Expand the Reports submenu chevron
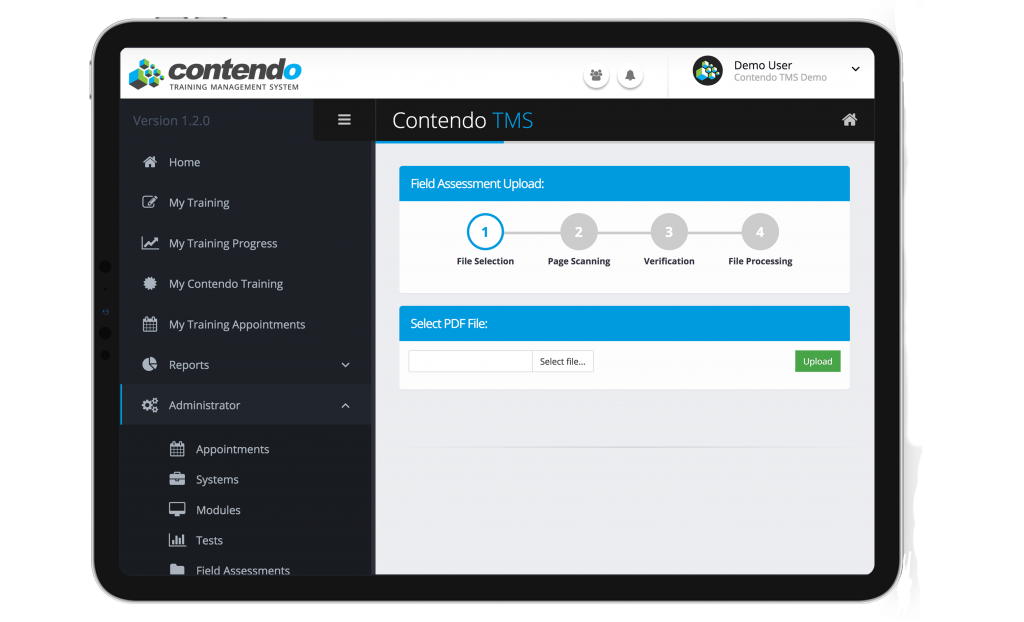 (345, 365)
